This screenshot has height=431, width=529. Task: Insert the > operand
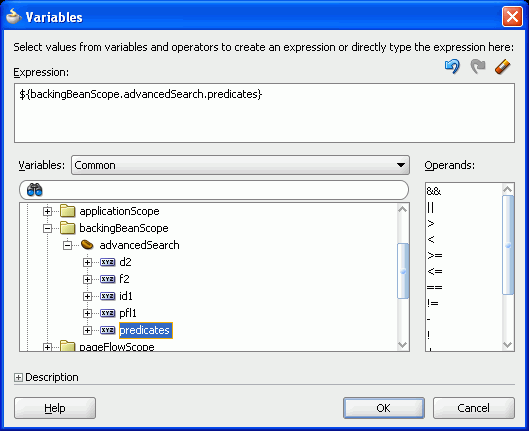coord(431,223)
